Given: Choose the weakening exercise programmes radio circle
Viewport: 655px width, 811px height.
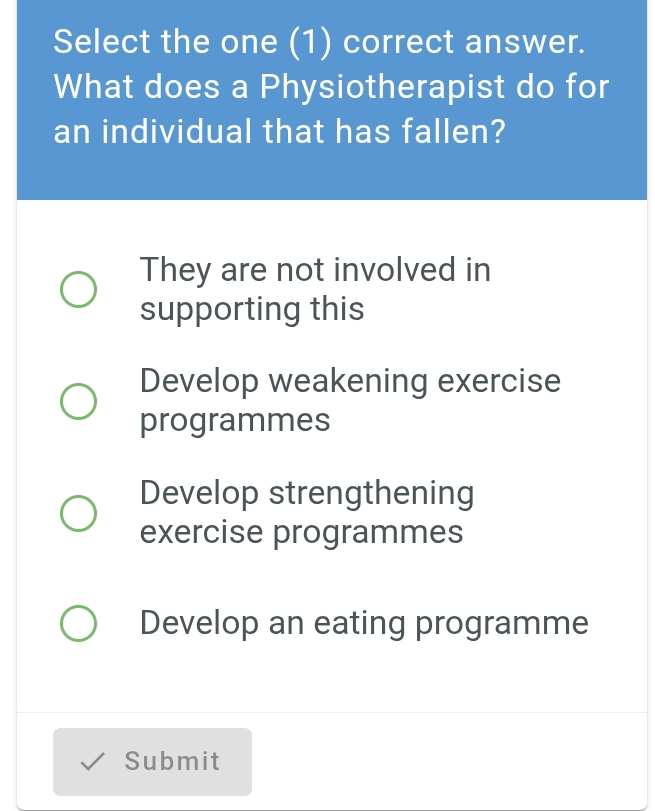Looking at the screenshot, I should click(x=78, y=401).
